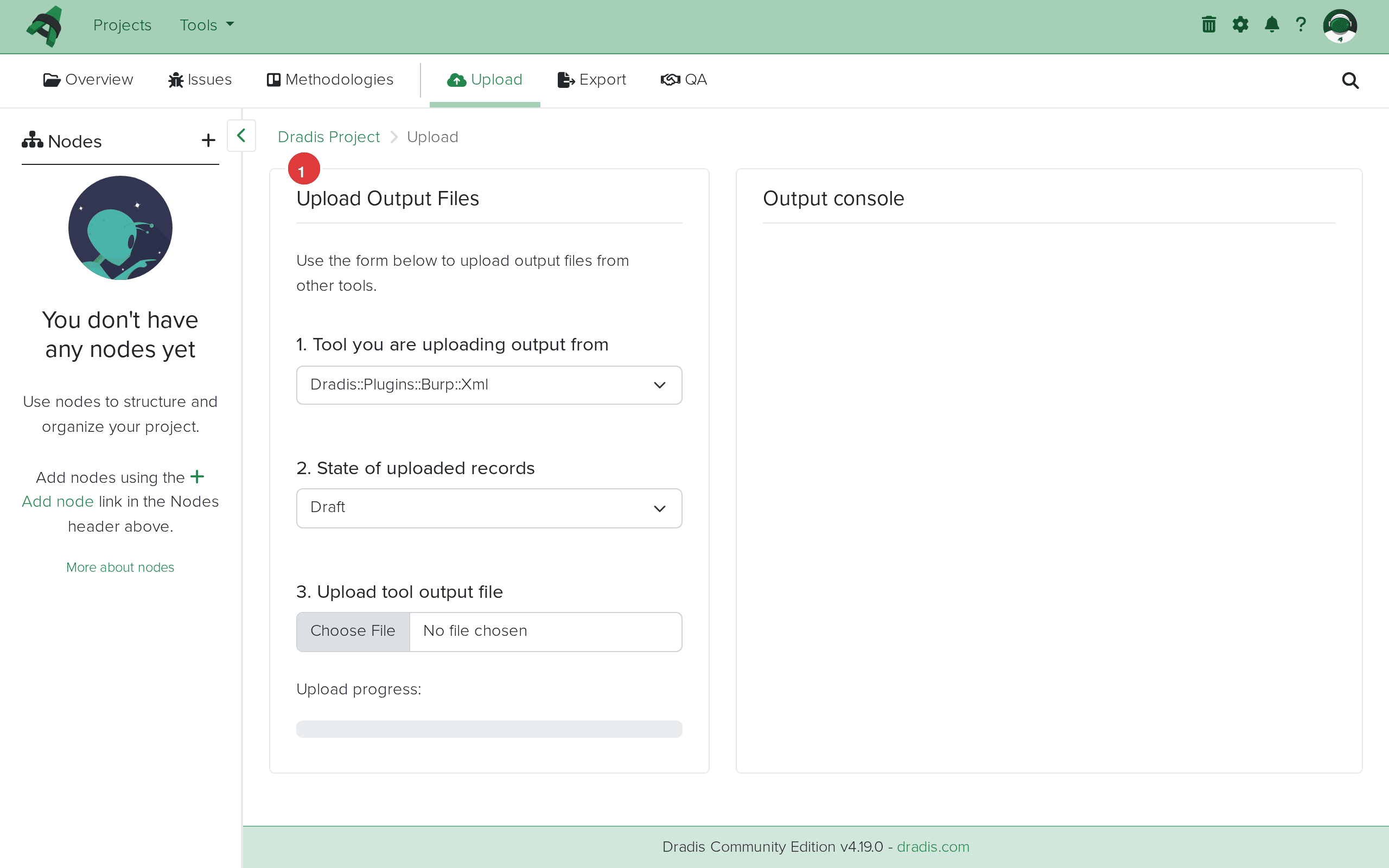Open the Draft state dropdown

(x=489, y=508)
